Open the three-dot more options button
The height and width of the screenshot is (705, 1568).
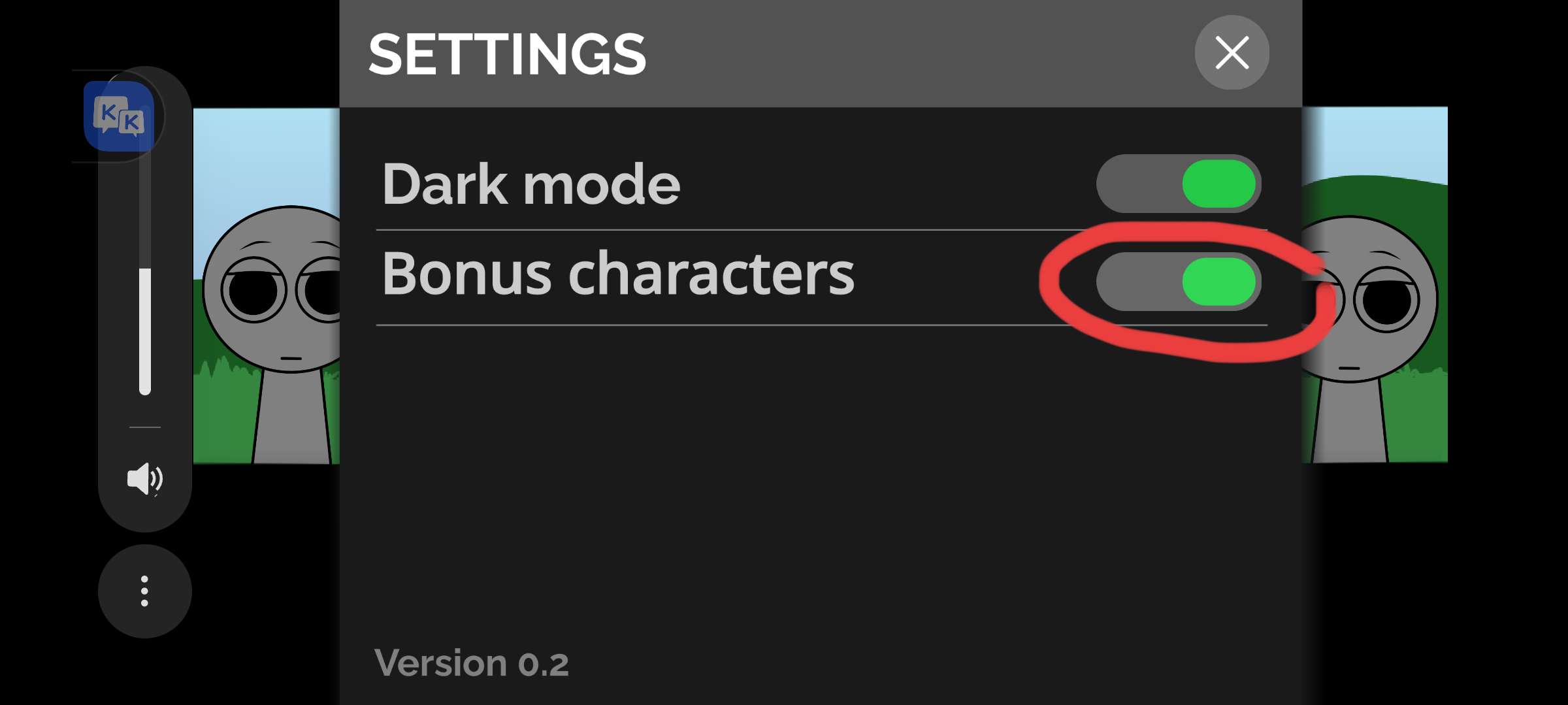tap(144, 591)
